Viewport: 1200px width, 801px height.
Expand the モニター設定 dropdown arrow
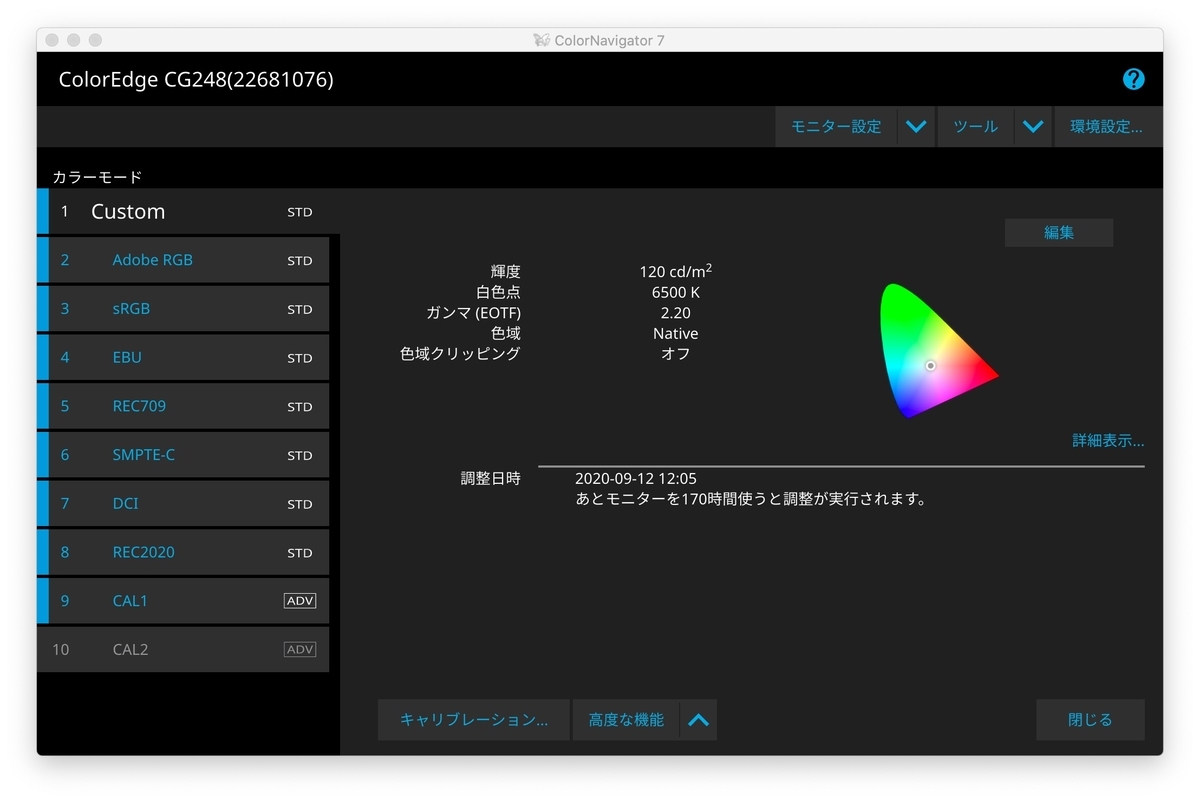(x=916, y=127)
